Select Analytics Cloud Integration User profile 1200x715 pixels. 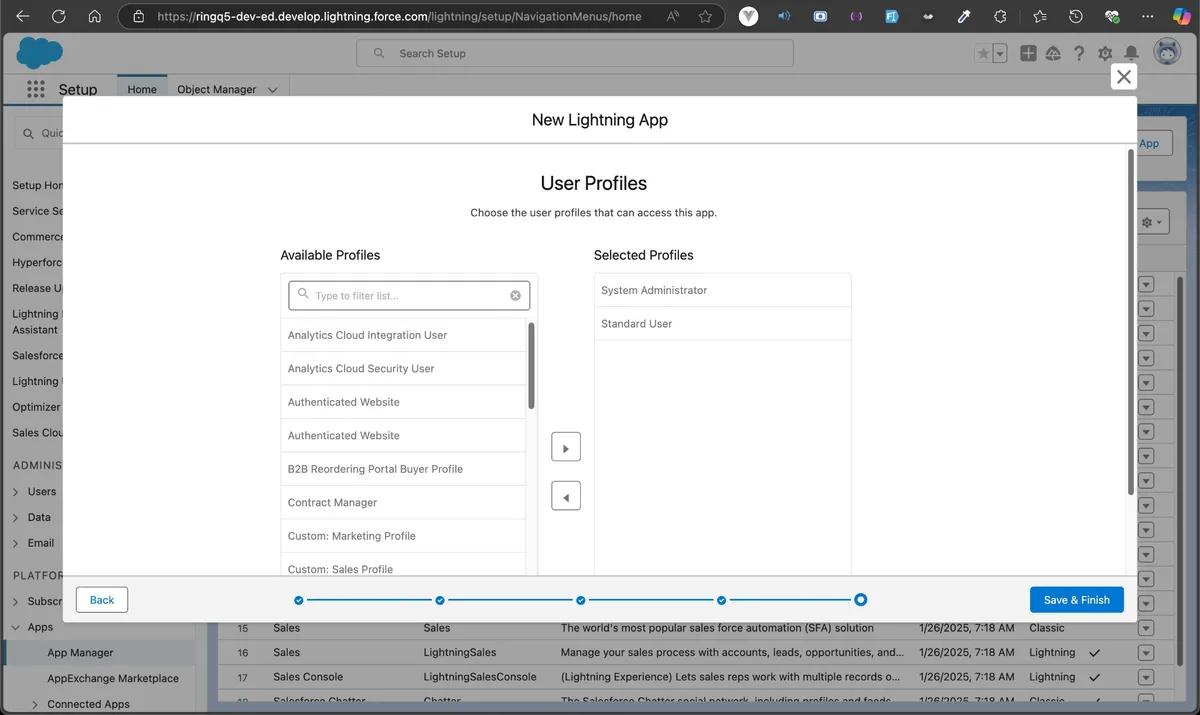coord(403,335)
